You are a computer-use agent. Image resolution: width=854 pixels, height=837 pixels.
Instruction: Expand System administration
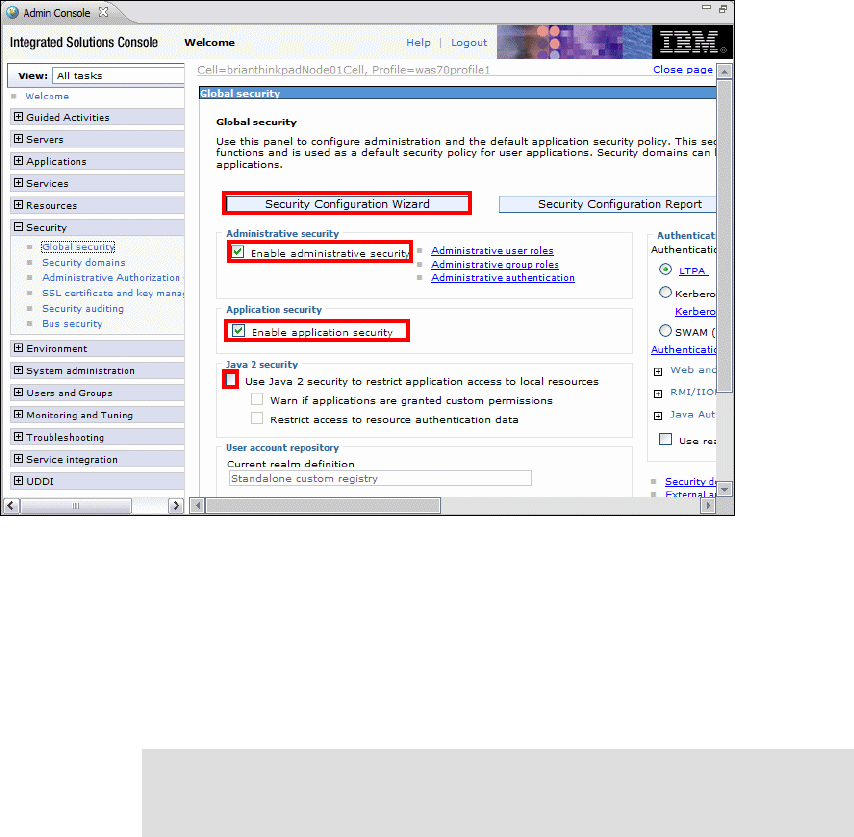pos(19,370)
